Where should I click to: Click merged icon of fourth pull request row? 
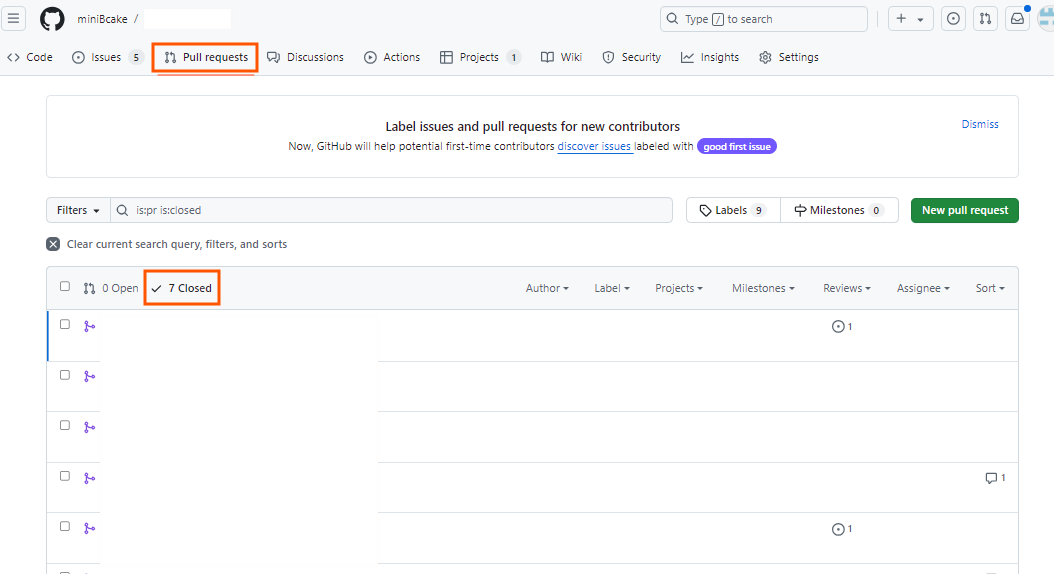tap(89, 479)
